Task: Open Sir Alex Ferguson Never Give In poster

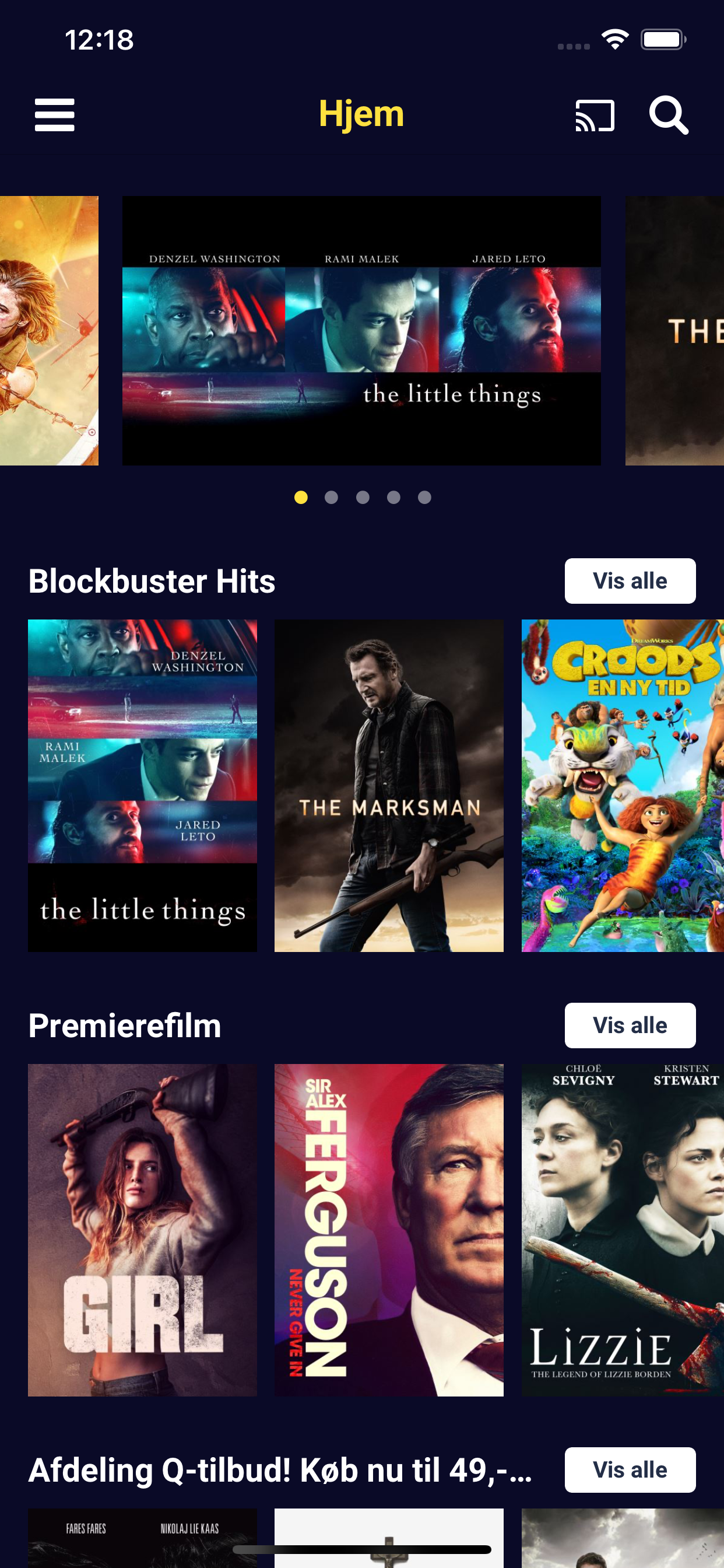Action: tap(389, 1230)
